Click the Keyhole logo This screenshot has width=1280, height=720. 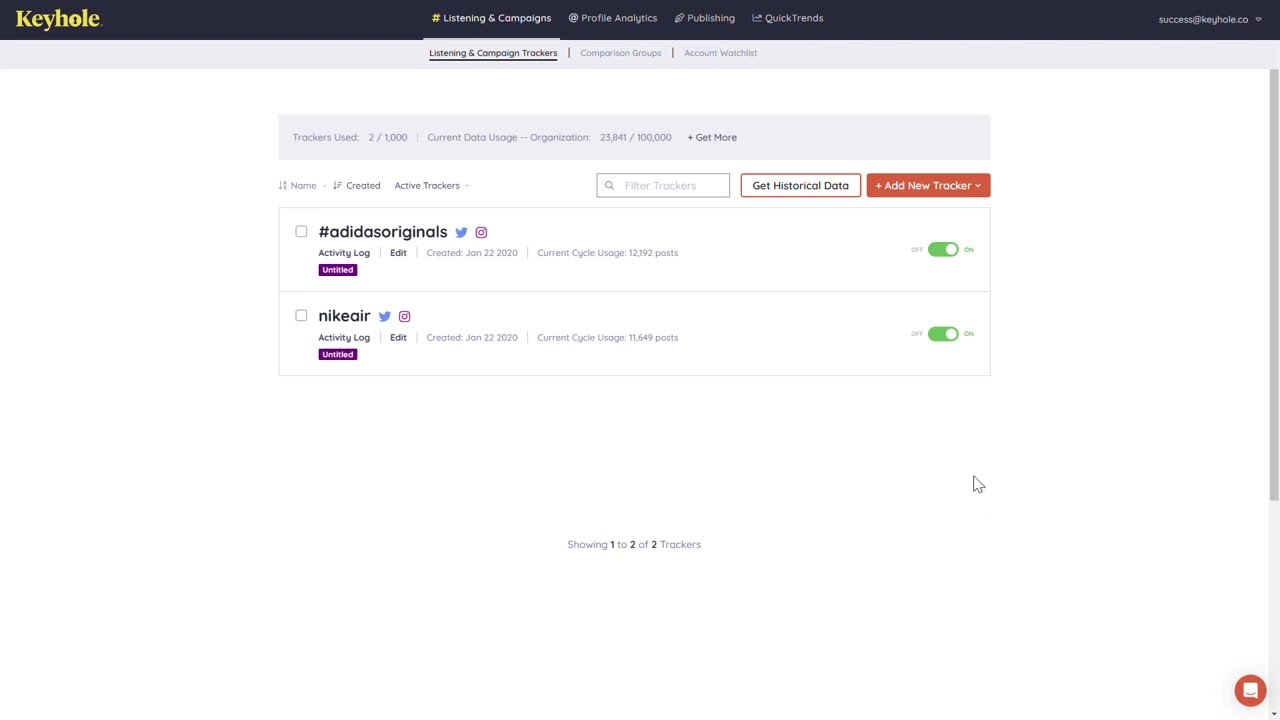coord(58,19)
